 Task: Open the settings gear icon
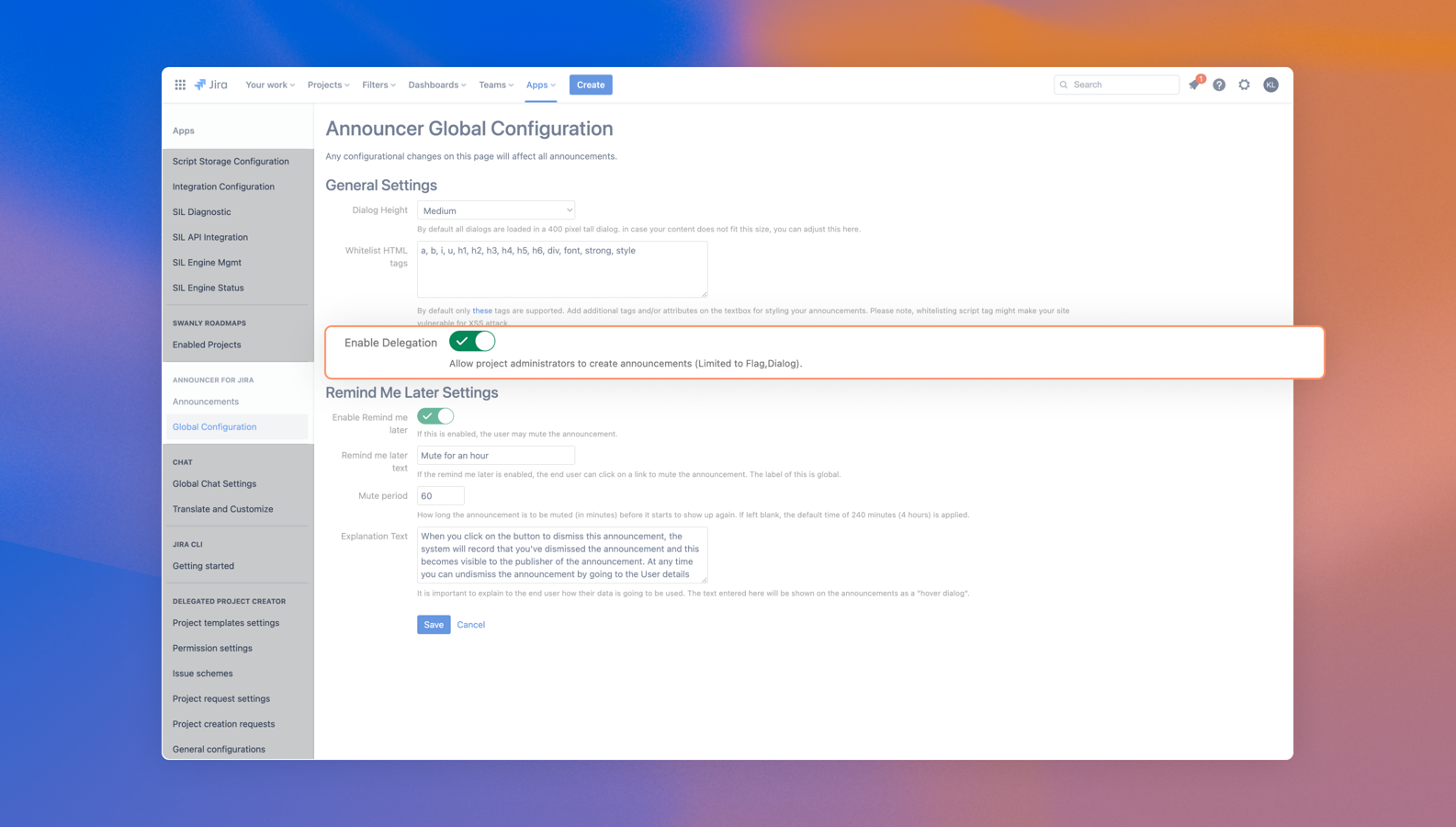click(1244, 85)
